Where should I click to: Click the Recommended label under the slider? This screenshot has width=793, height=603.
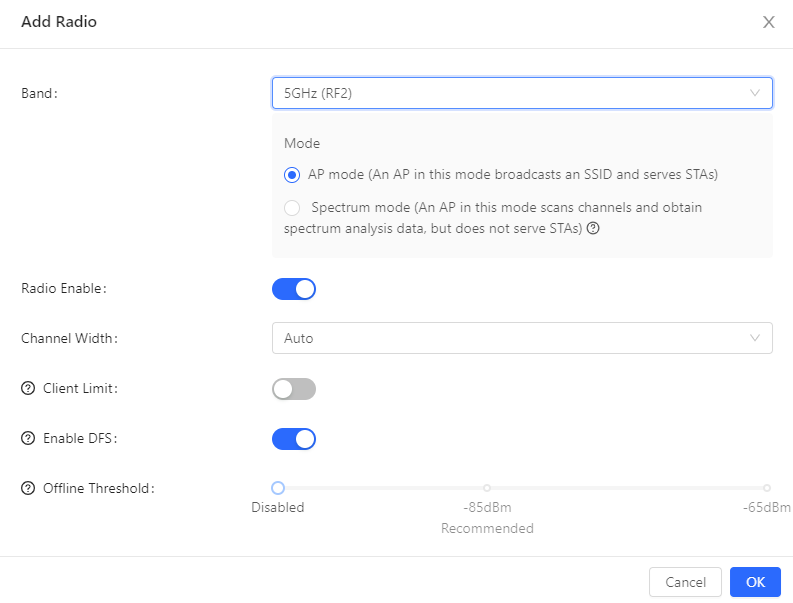[x=487, y=528]
